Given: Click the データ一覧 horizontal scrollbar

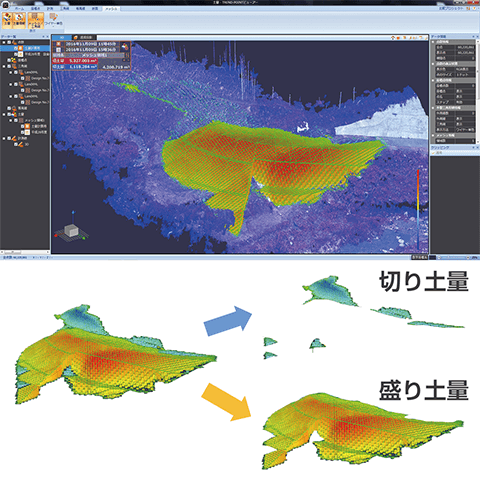Looking at the screenshot, I should click(25, 252).
